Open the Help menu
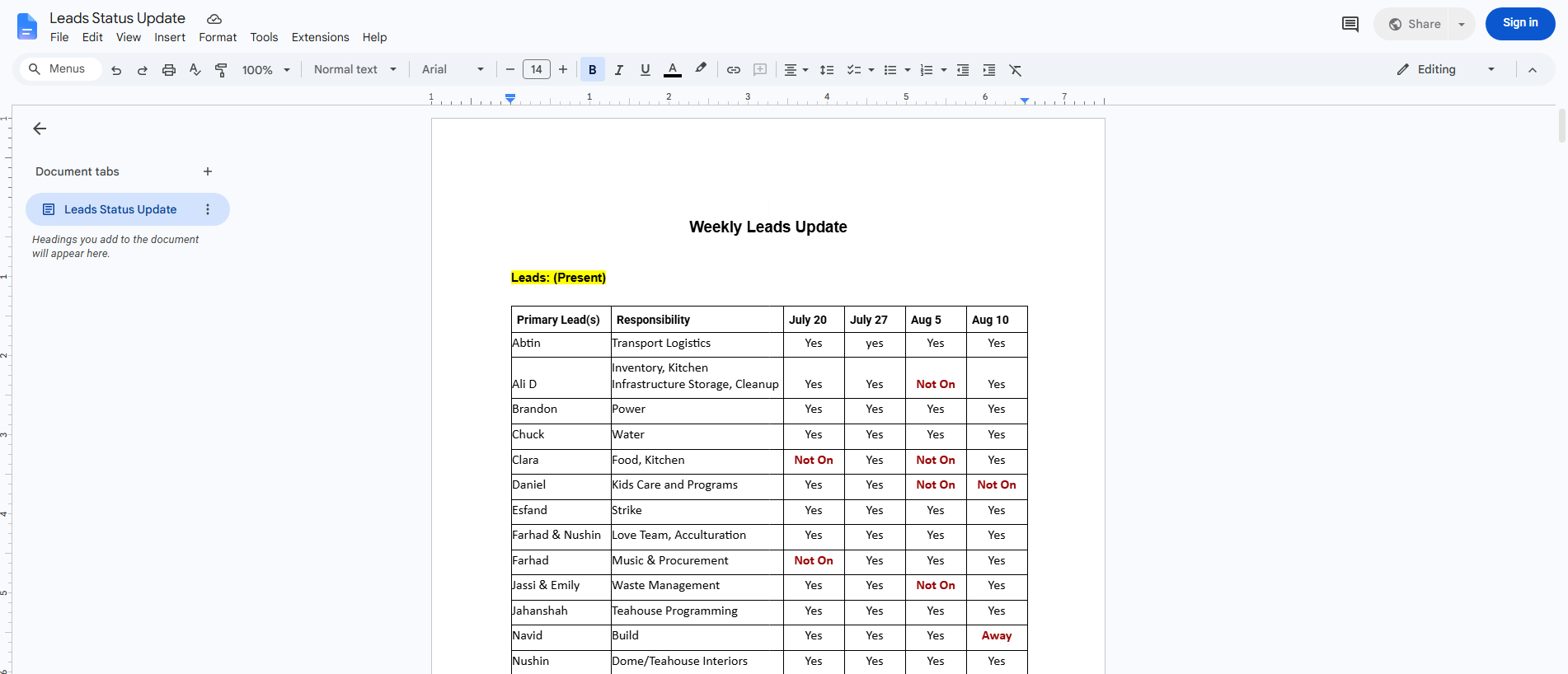Viewport: 1568px width, 674px height. [x=374, y=37]
